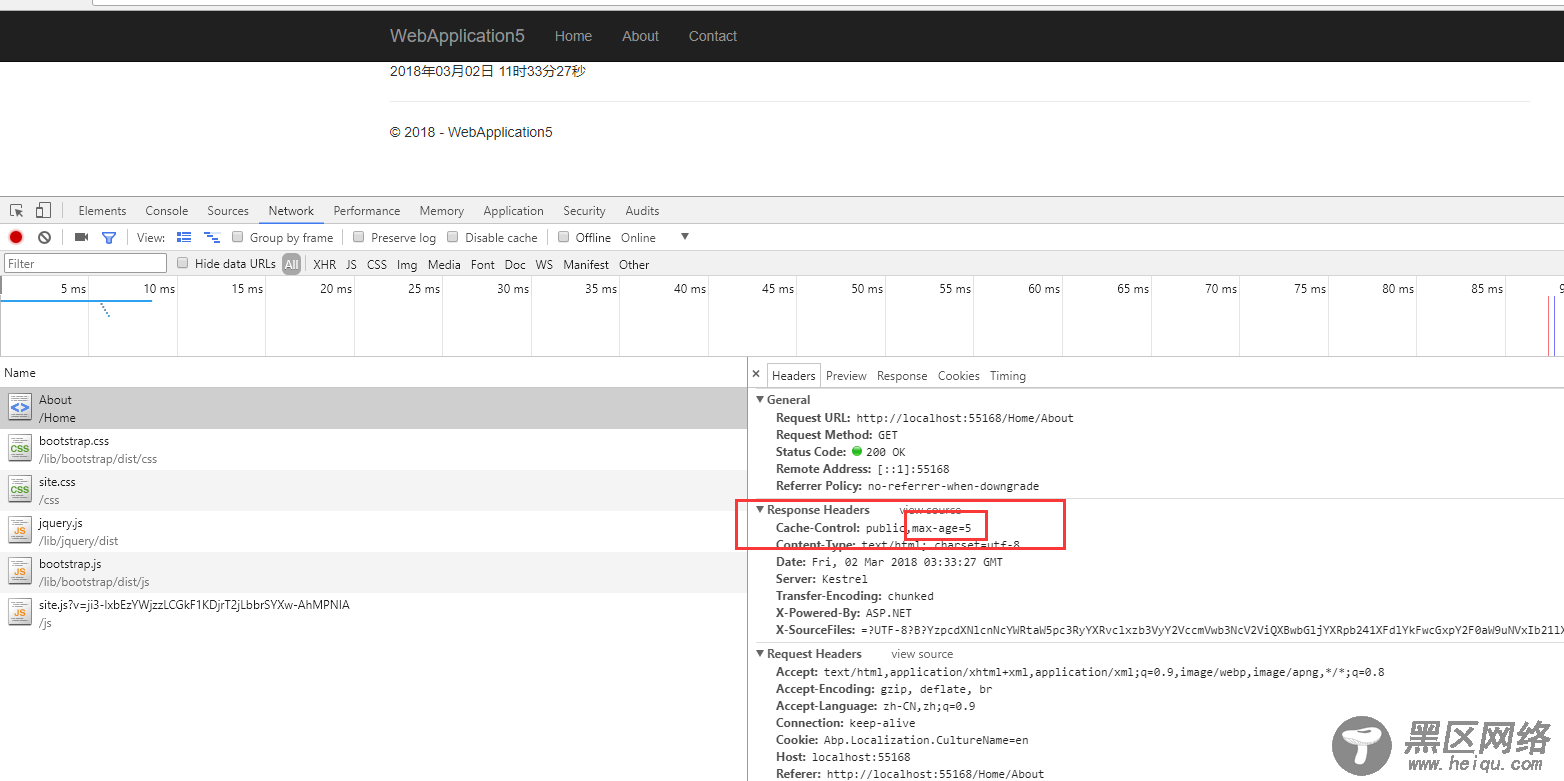Filter requests by Doc type
Viewport: 1564px width, 781px height.
click(515, 265)
